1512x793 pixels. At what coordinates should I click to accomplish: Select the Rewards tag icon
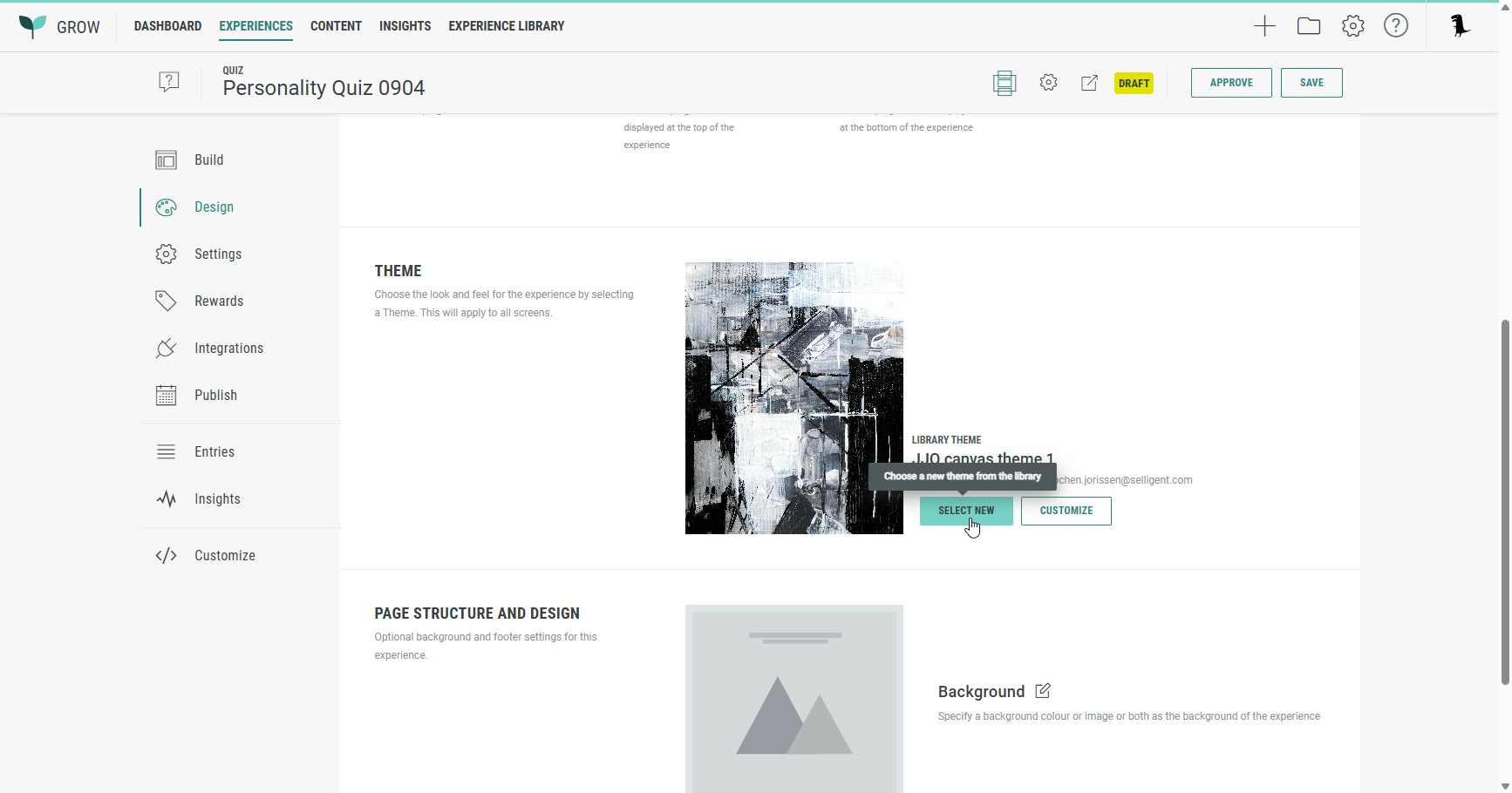pos(166,302)
